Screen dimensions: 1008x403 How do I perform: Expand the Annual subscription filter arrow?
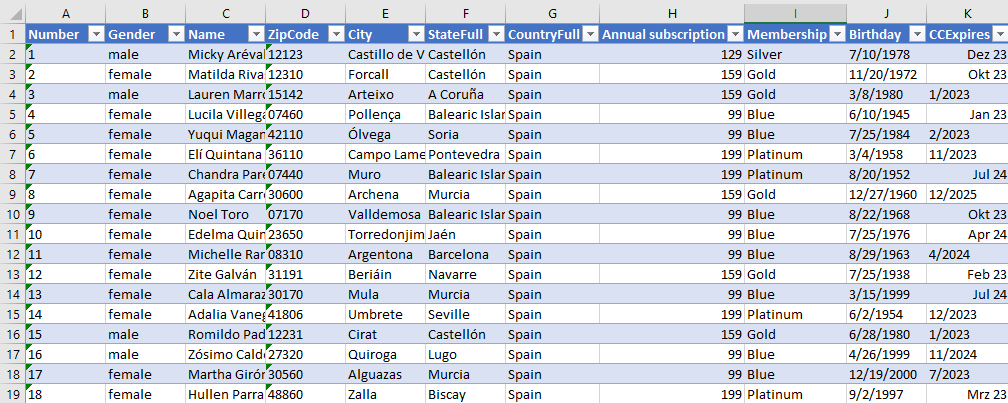click(735, 34)
